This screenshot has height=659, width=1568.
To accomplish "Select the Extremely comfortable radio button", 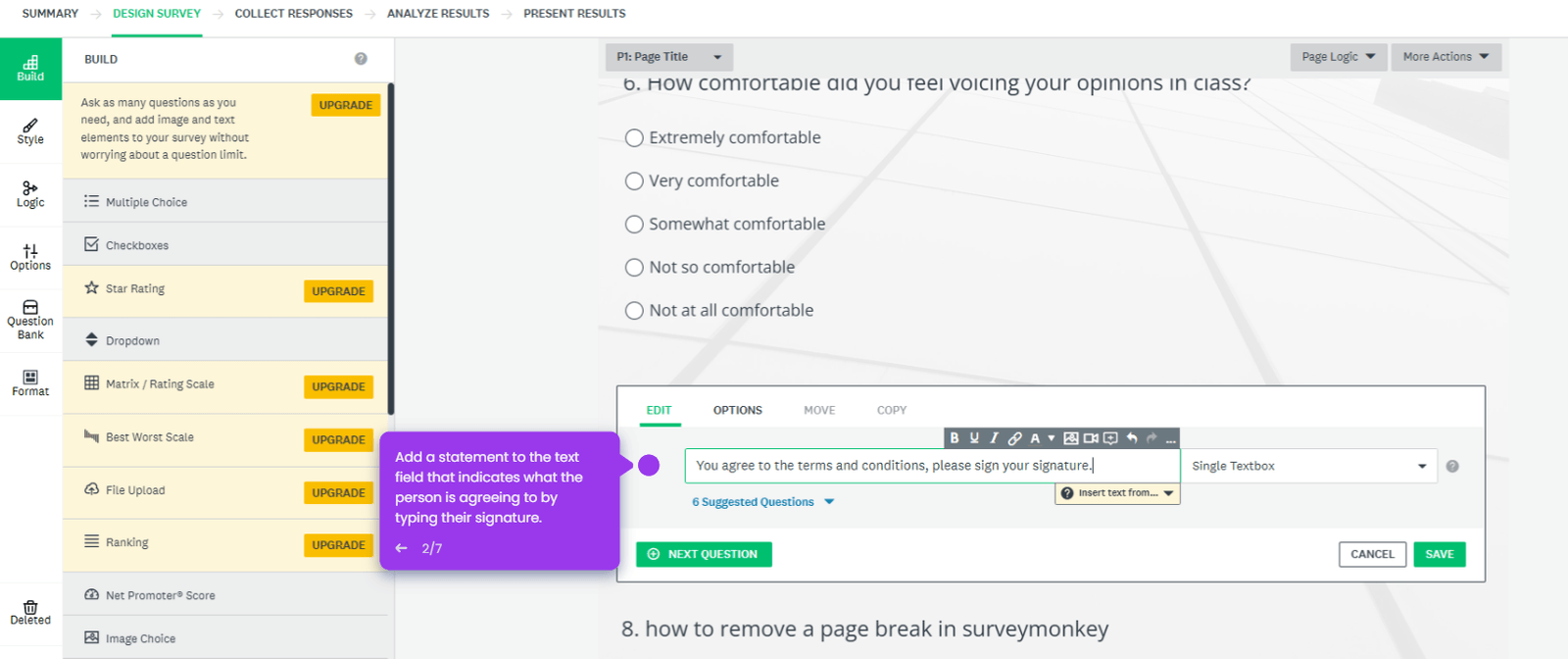I will coord(634,138).
